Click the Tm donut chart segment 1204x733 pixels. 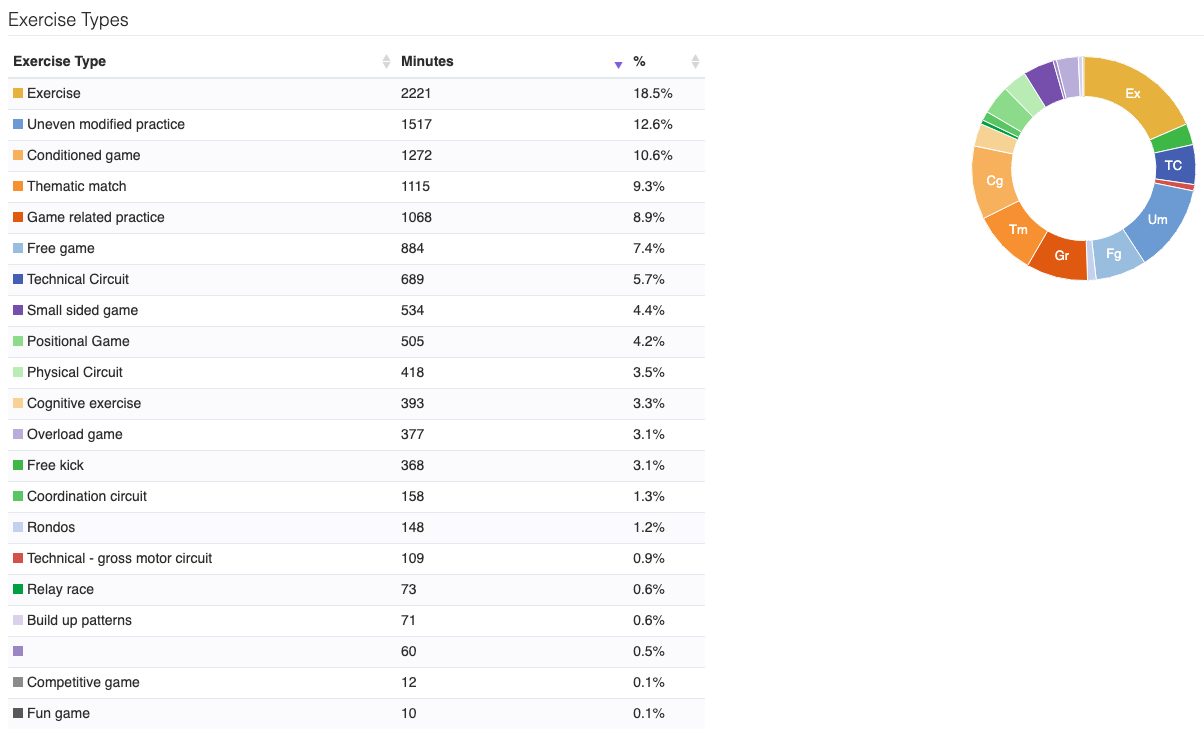[1018, 230]
